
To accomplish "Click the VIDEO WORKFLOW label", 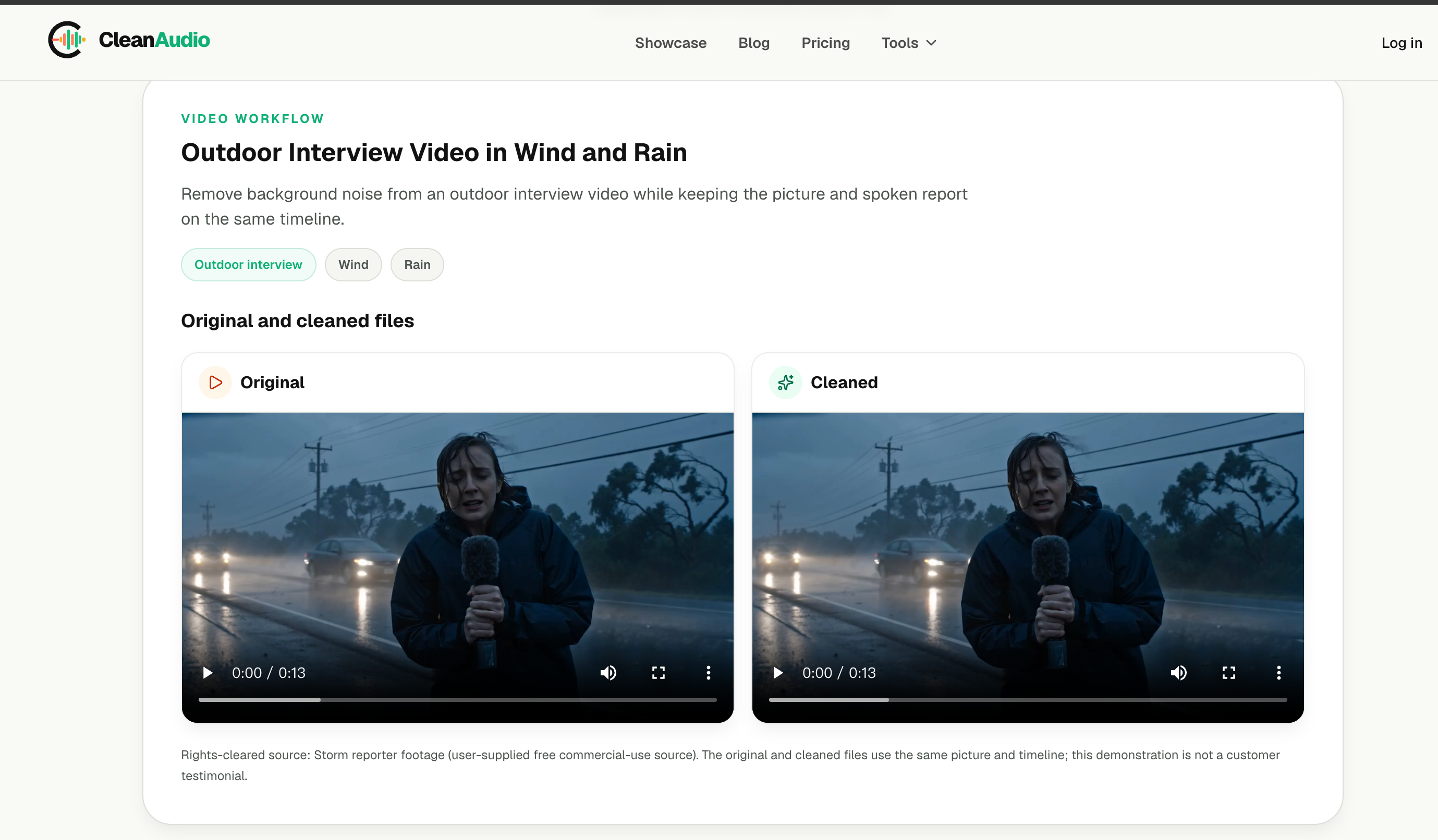I will [252, 119].
